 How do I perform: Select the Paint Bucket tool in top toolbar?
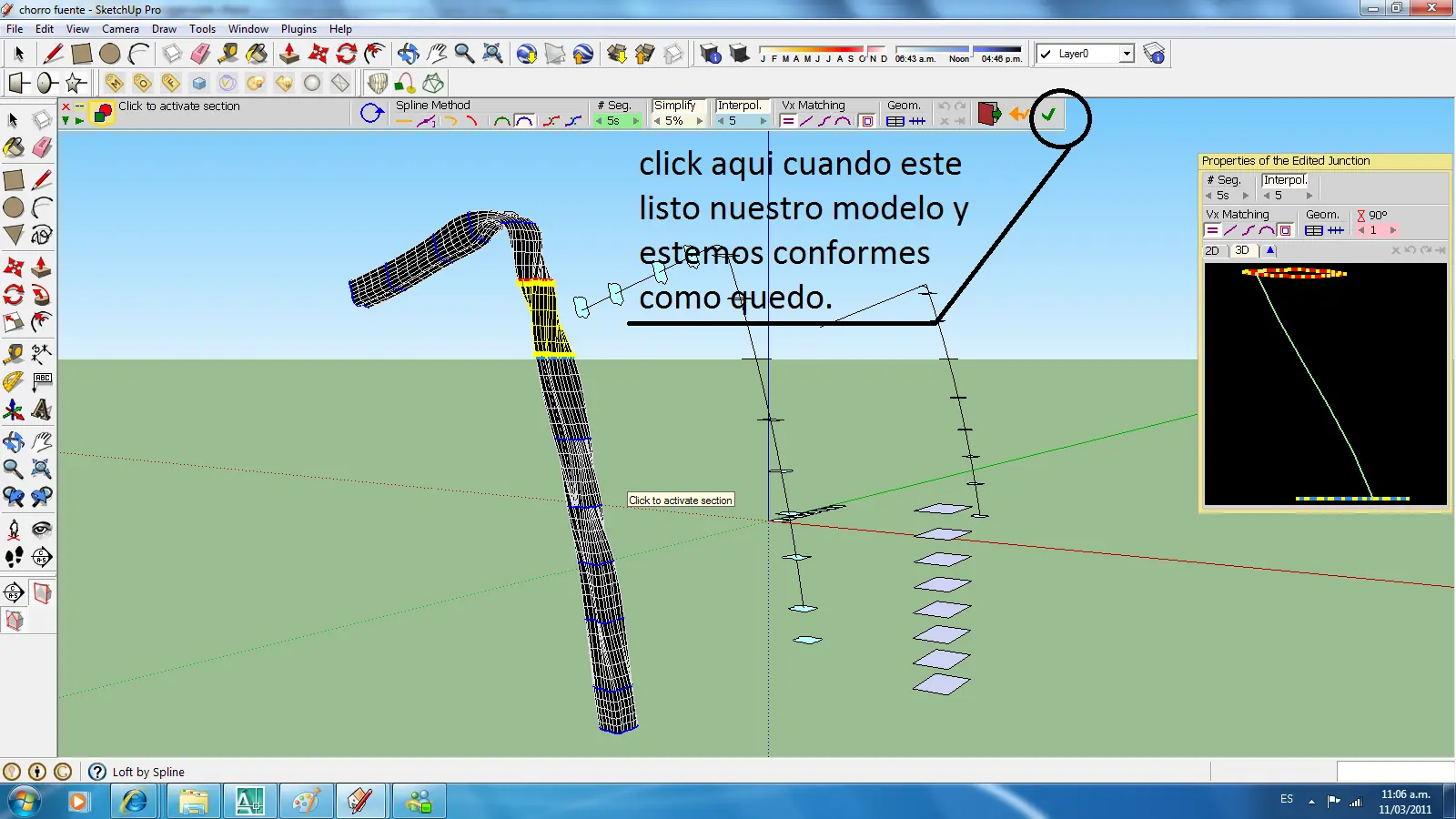[257, 54]
